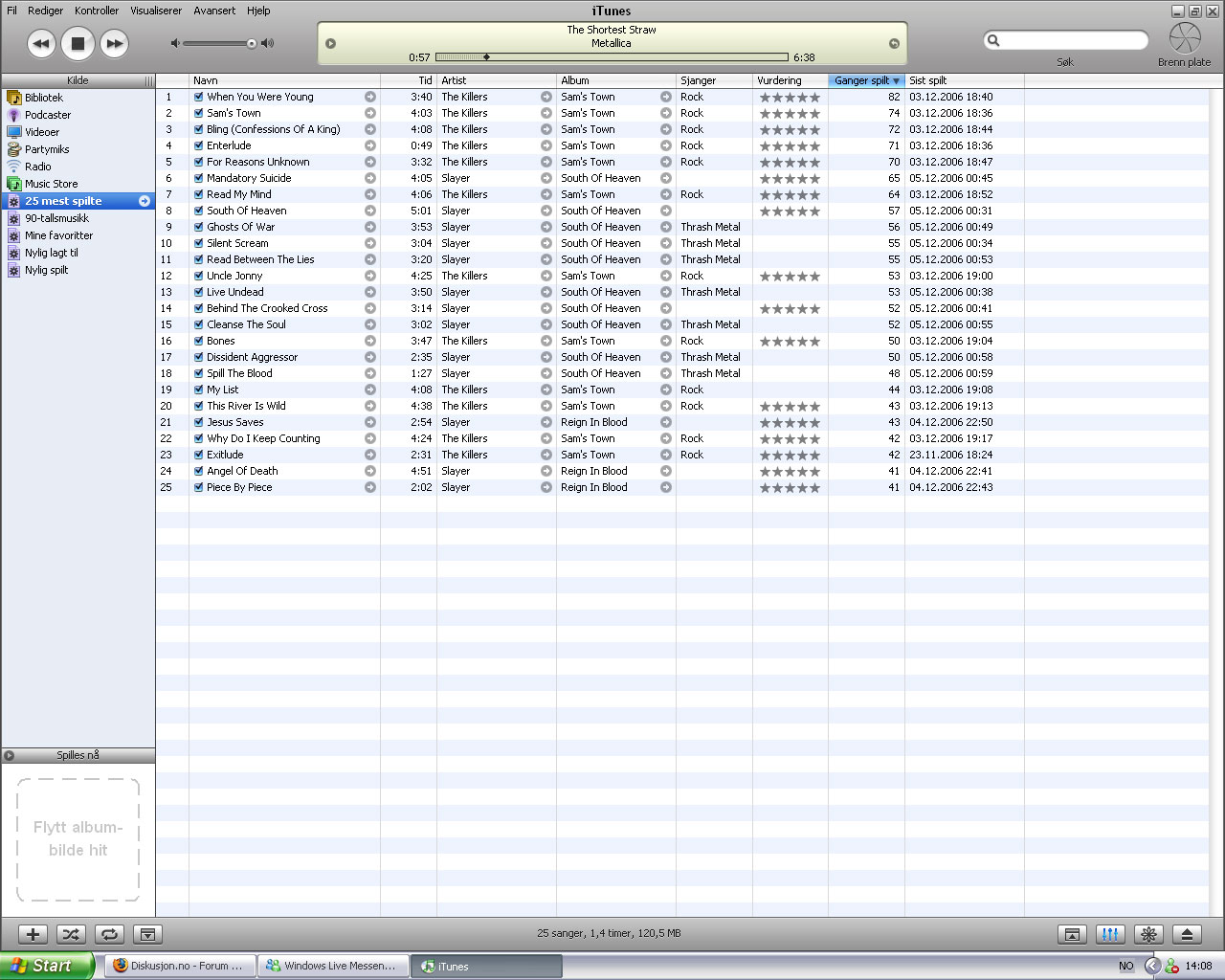Click the left arrow icon in the now-playing display

pyautogui.click(x=331, y=43)
